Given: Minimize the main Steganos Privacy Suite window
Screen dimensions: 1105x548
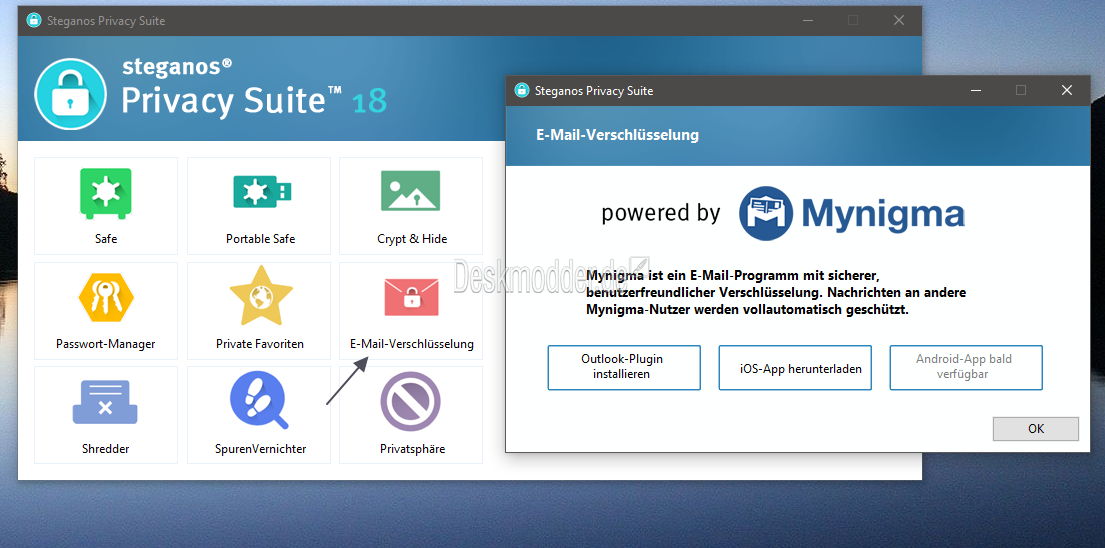Looking at the screenshot, I should tap(808, 20).
